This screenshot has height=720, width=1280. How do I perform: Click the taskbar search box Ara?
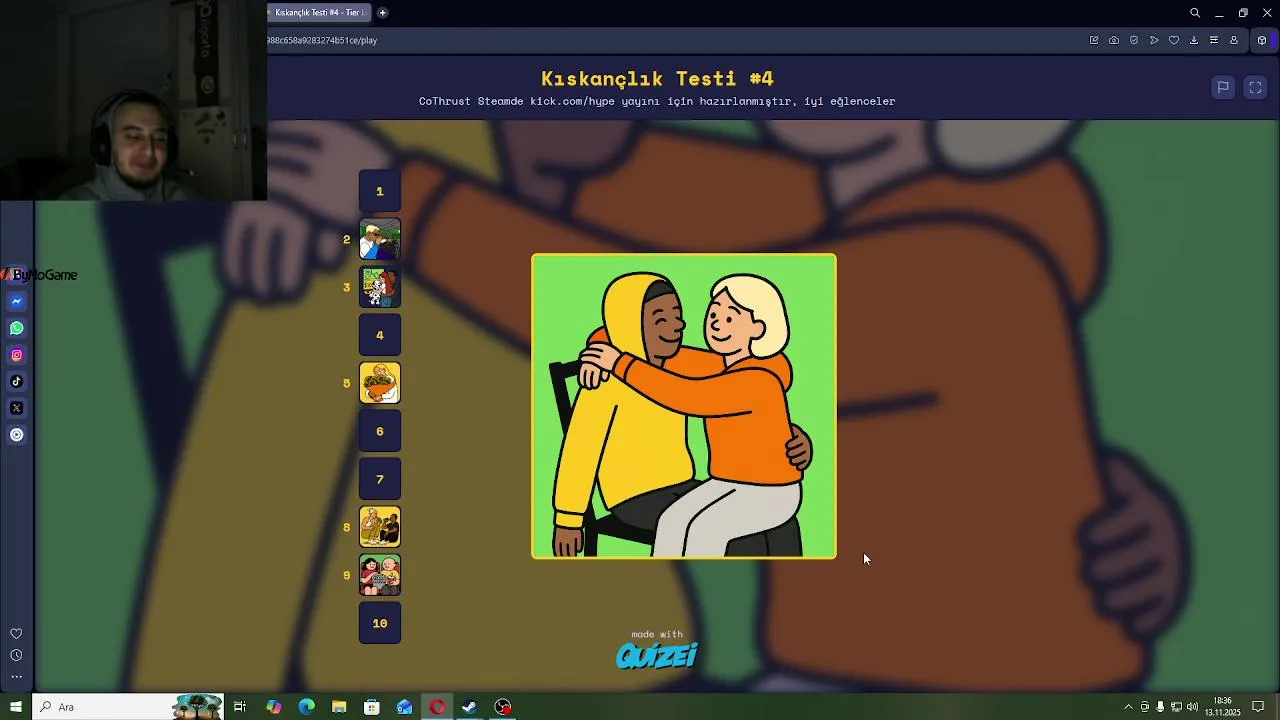click(x=127, y=707)
